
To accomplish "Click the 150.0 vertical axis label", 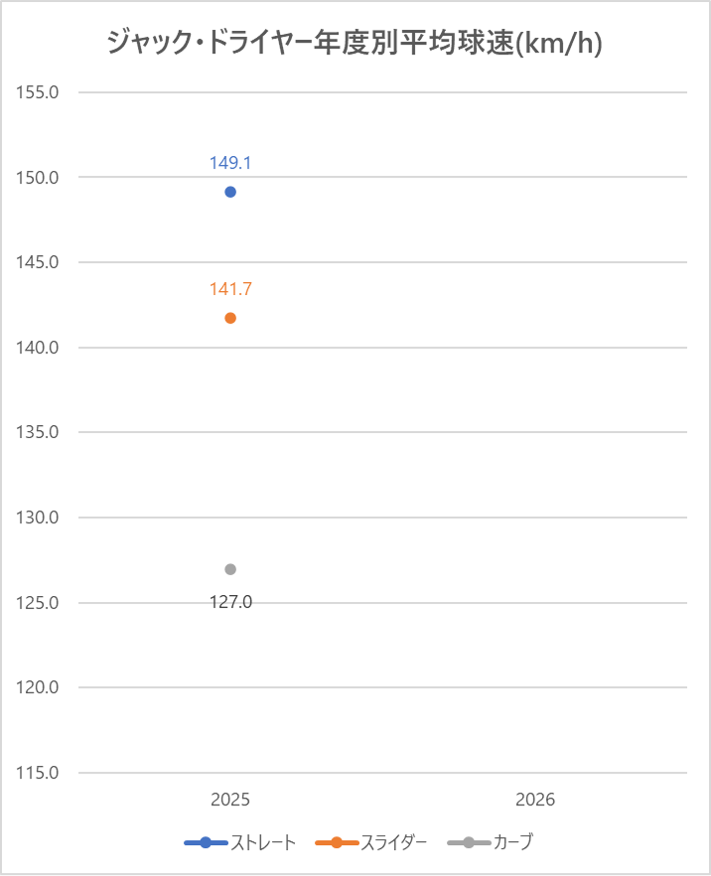I will (x=39, y=177).
